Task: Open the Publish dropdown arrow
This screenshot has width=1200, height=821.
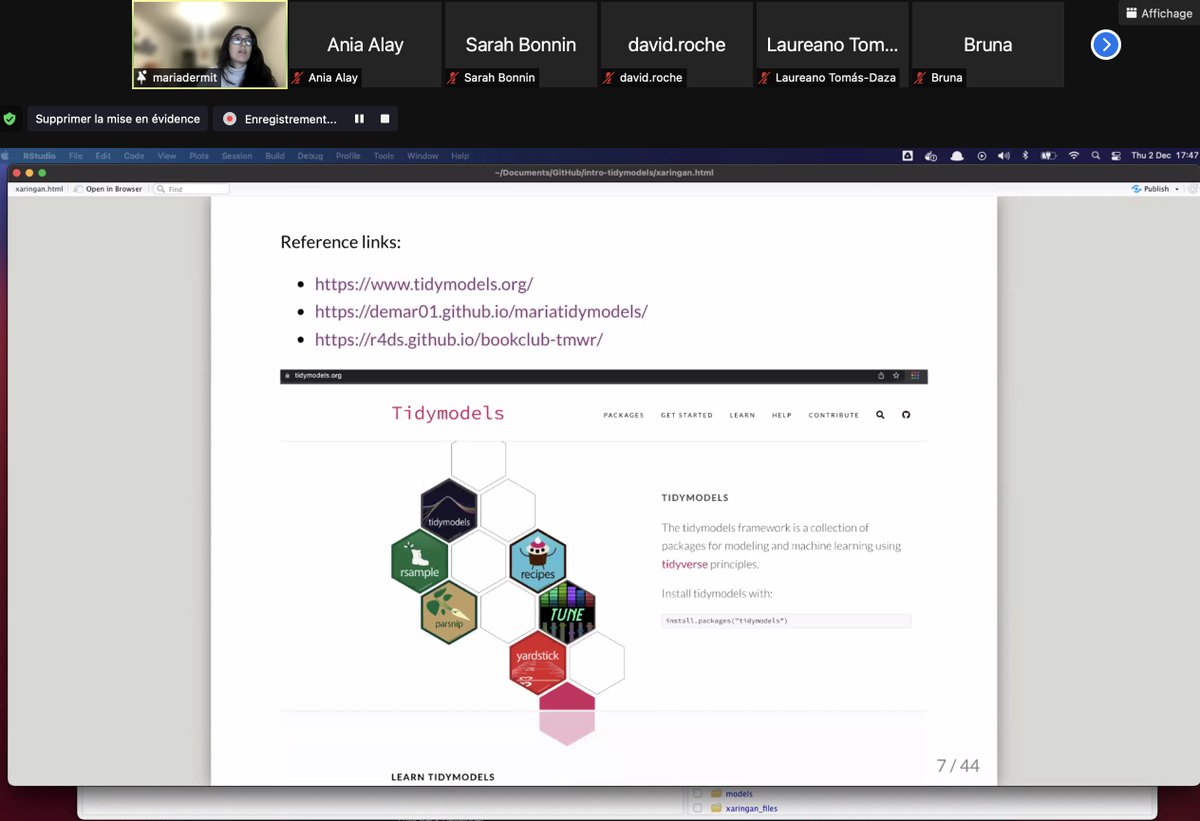Action: pyautogui.click(x=1177, y=189)
